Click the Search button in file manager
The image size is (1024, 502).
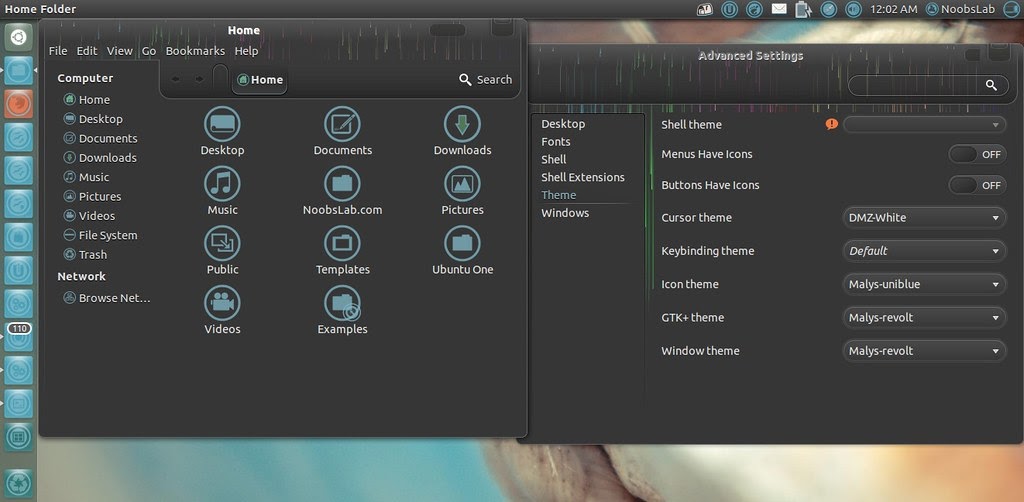(x=485, y=80)
